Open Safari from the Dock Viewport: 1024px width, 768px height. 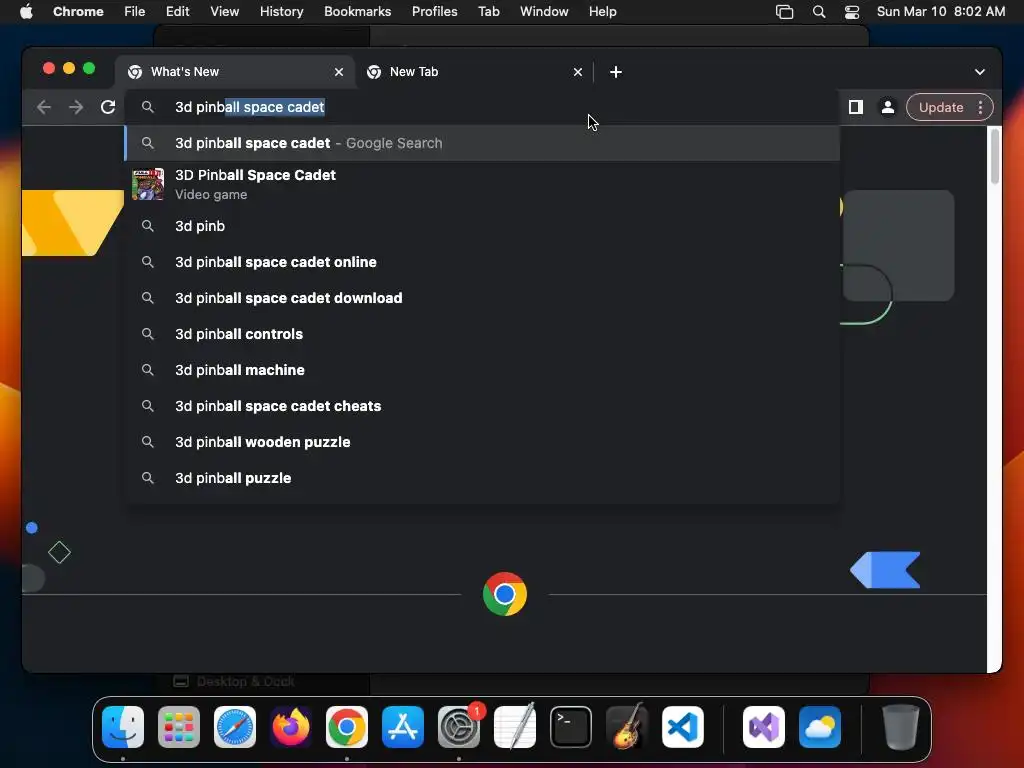pyautogui.click(x=235, y=727)
